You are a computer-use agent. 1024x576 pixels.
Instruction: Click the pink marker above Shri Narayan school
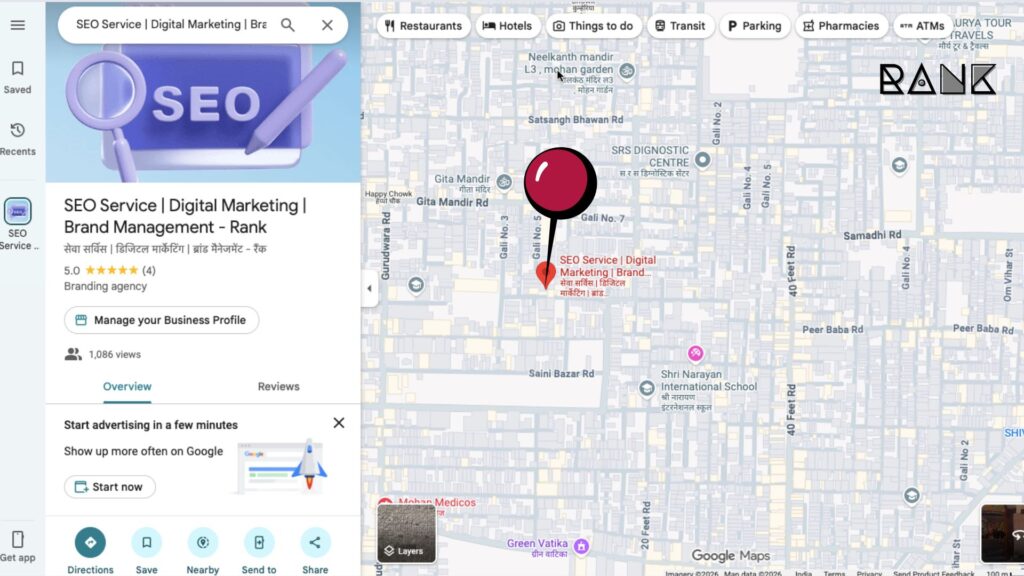pyautogui.click(x=696, y=353)
